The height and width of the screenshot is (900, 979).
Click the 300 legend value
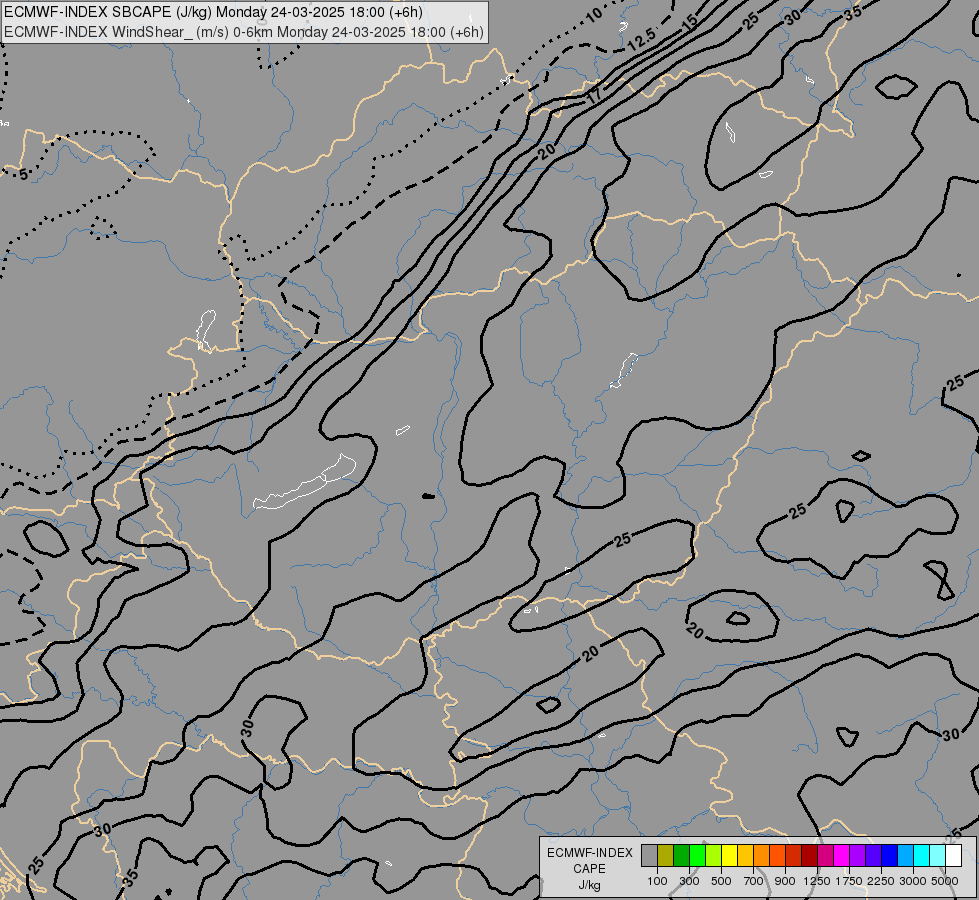(x=689, y=881)
